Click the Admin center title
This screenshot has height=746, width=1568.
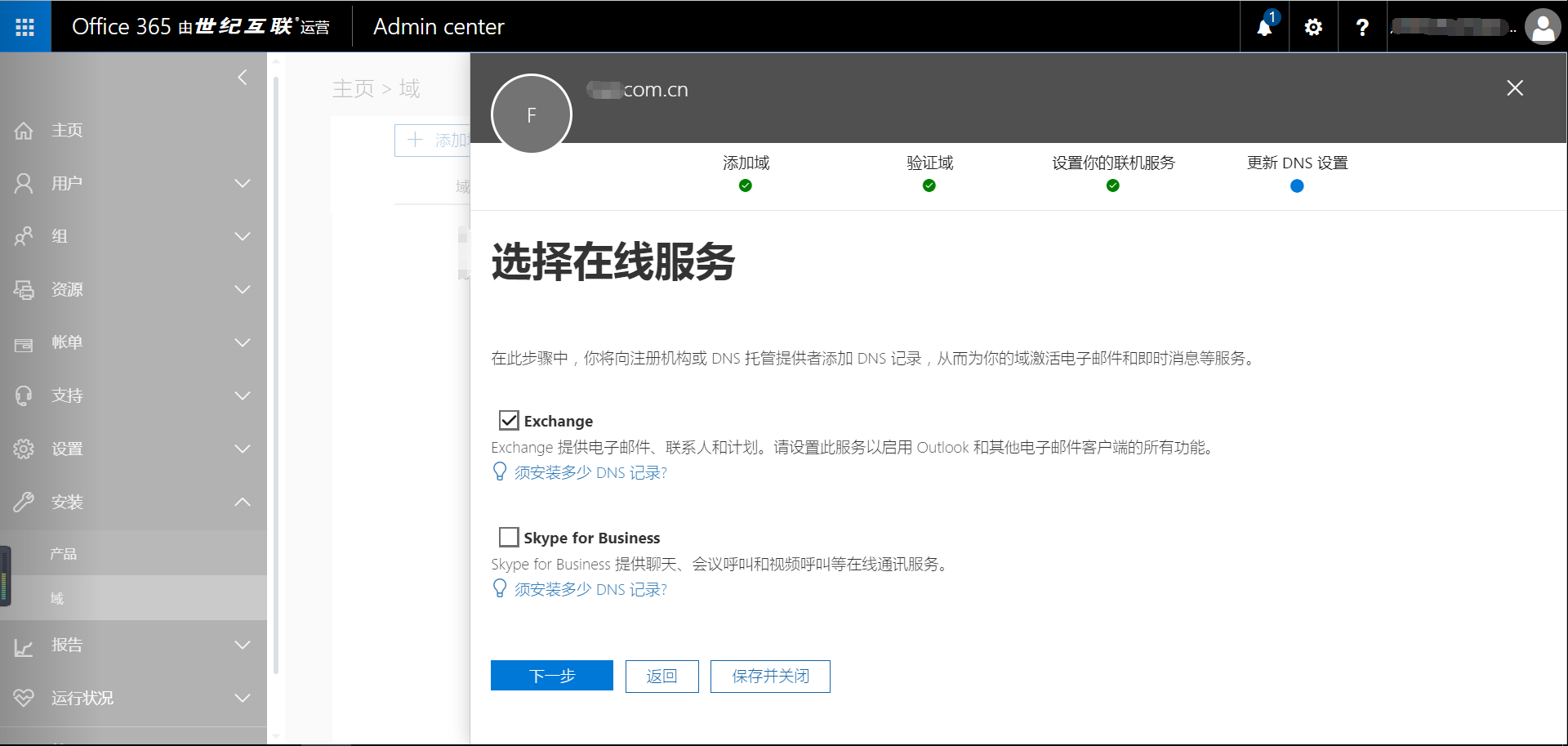(x=439, y=27)
